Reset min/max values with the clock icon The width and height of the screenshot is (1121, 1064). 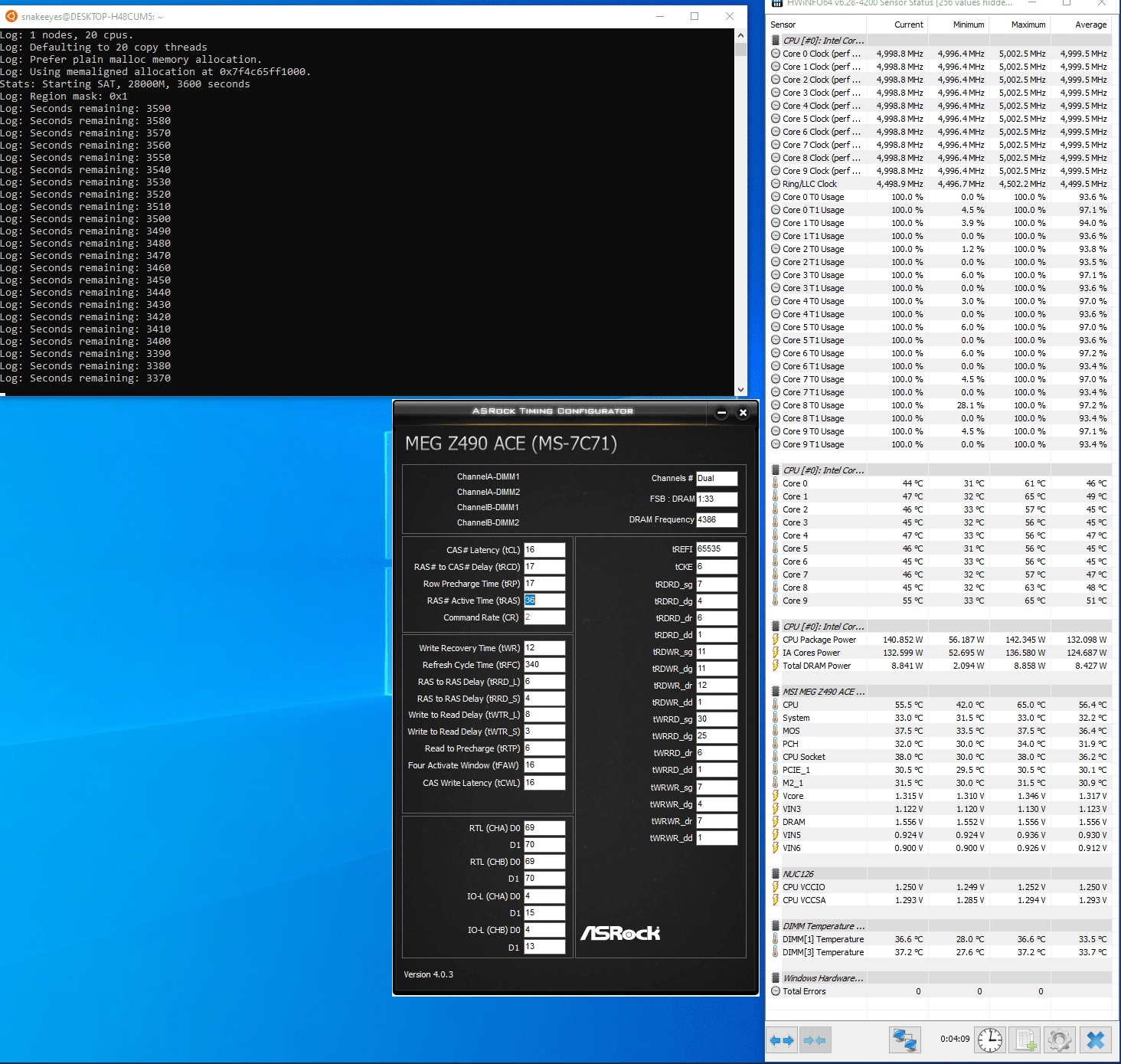pos(990,1040)
